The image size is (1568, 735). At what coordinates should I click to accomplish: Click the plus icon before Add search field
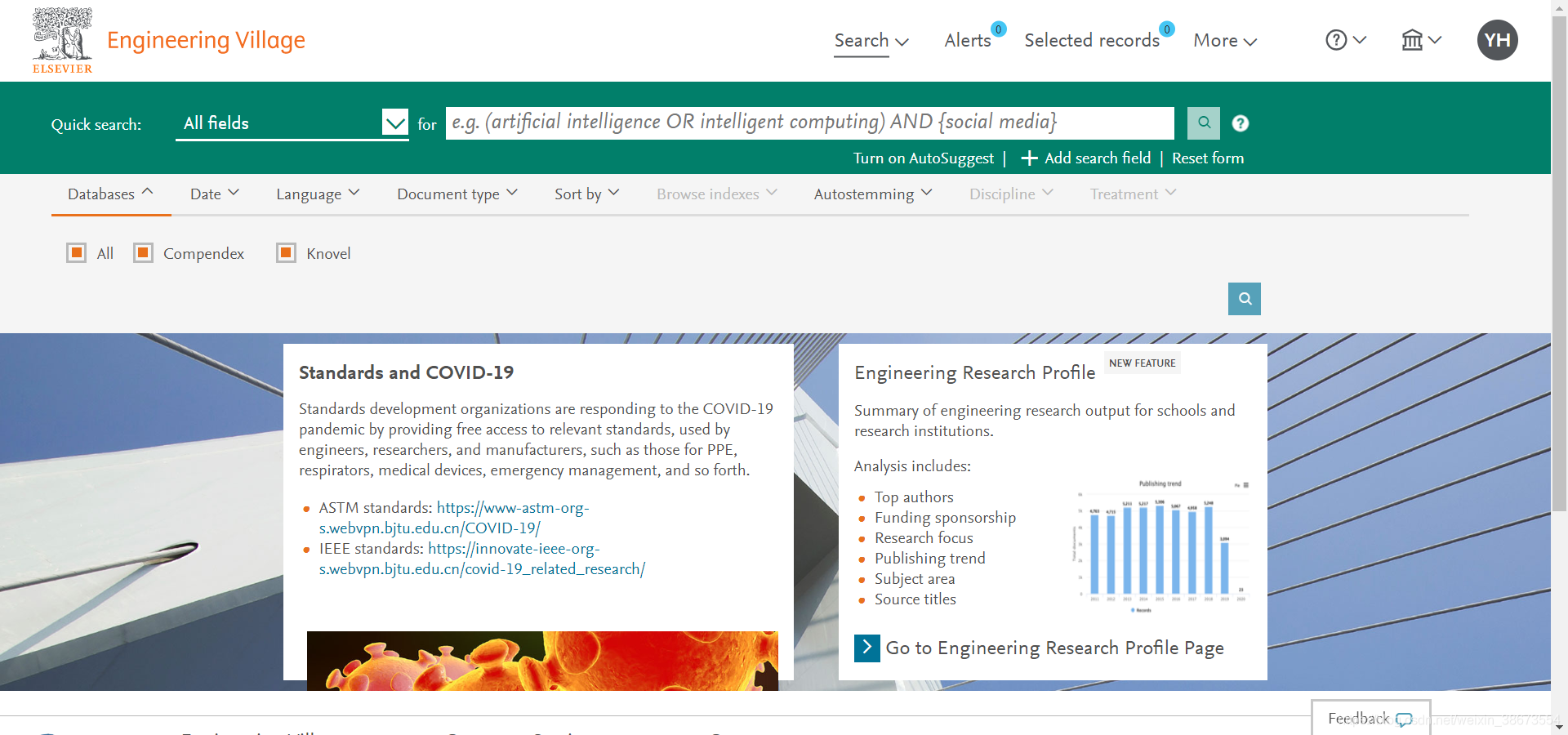(1029, 158)
